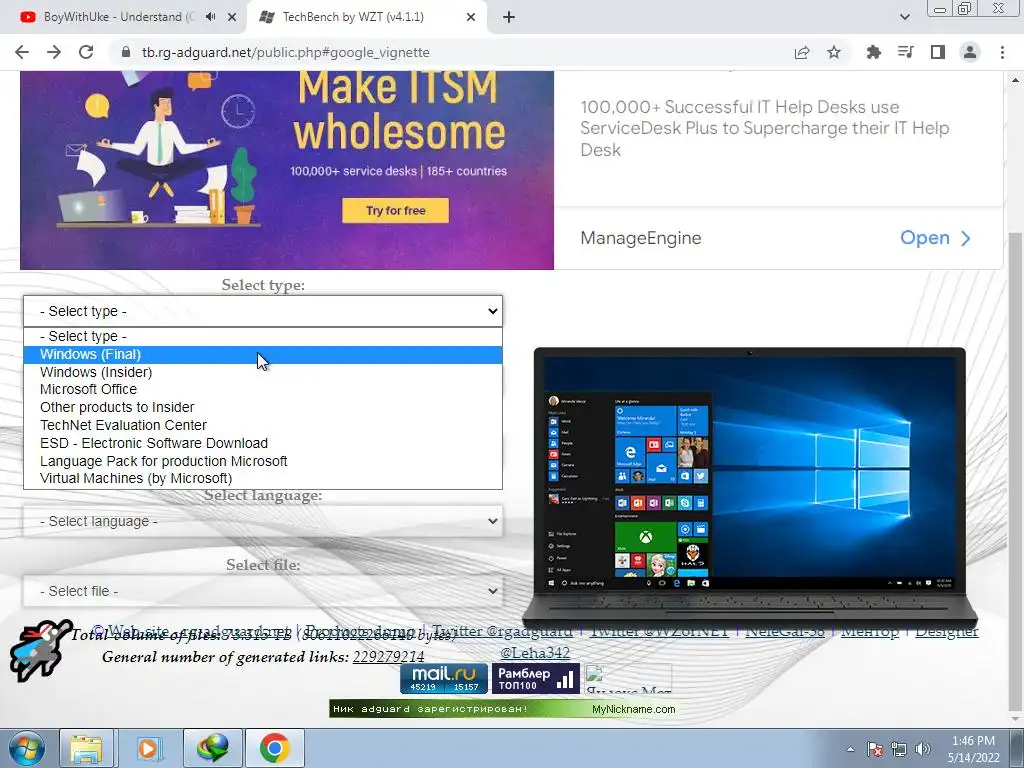Viewport: 1024px width, 768px height.
Task: Open the Chrome three-dot menu
Action: click(1002, 52)
